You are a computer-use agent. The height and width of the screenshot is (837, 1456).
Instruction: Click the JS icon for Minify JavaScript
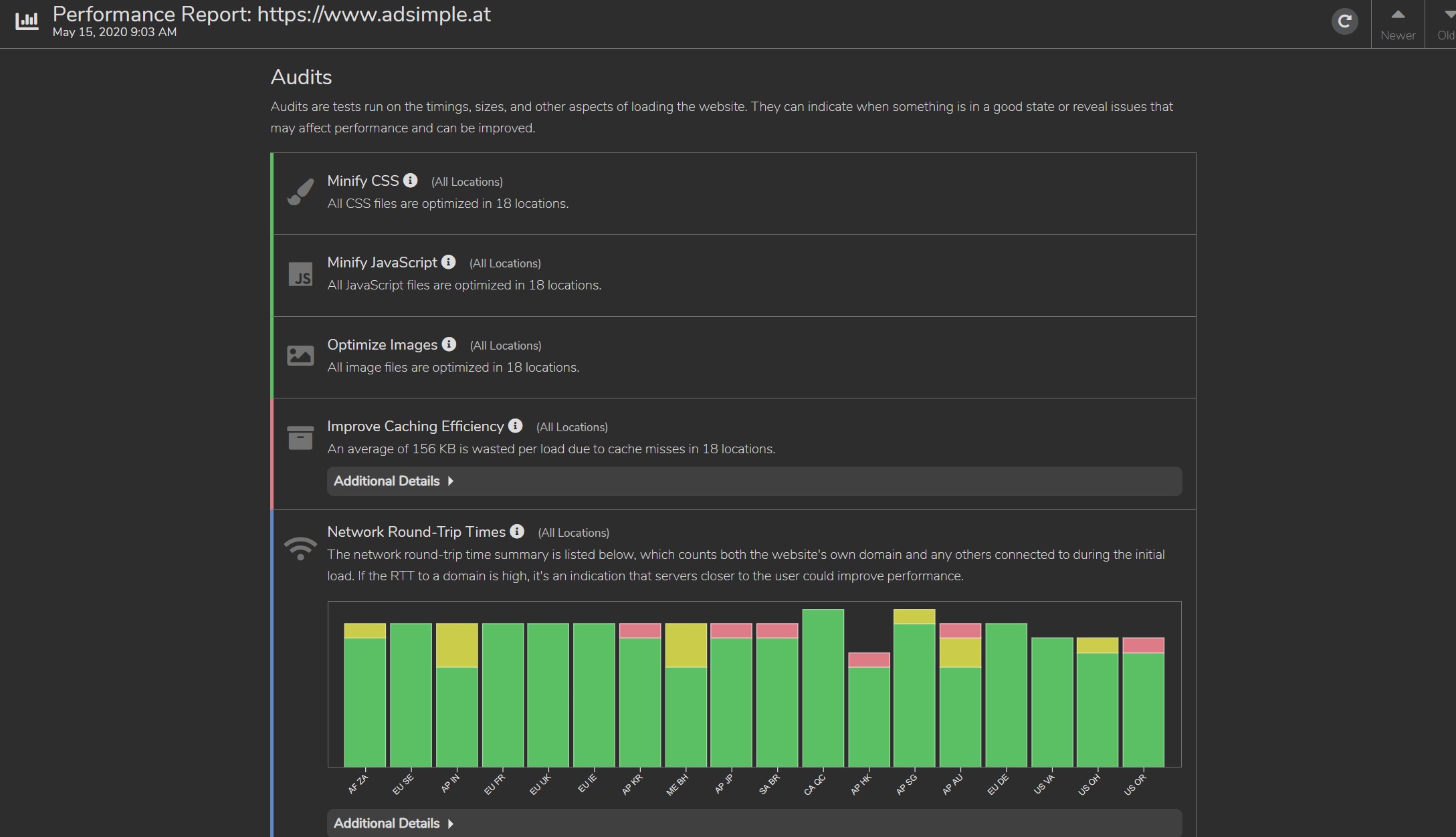coord(300,274)
